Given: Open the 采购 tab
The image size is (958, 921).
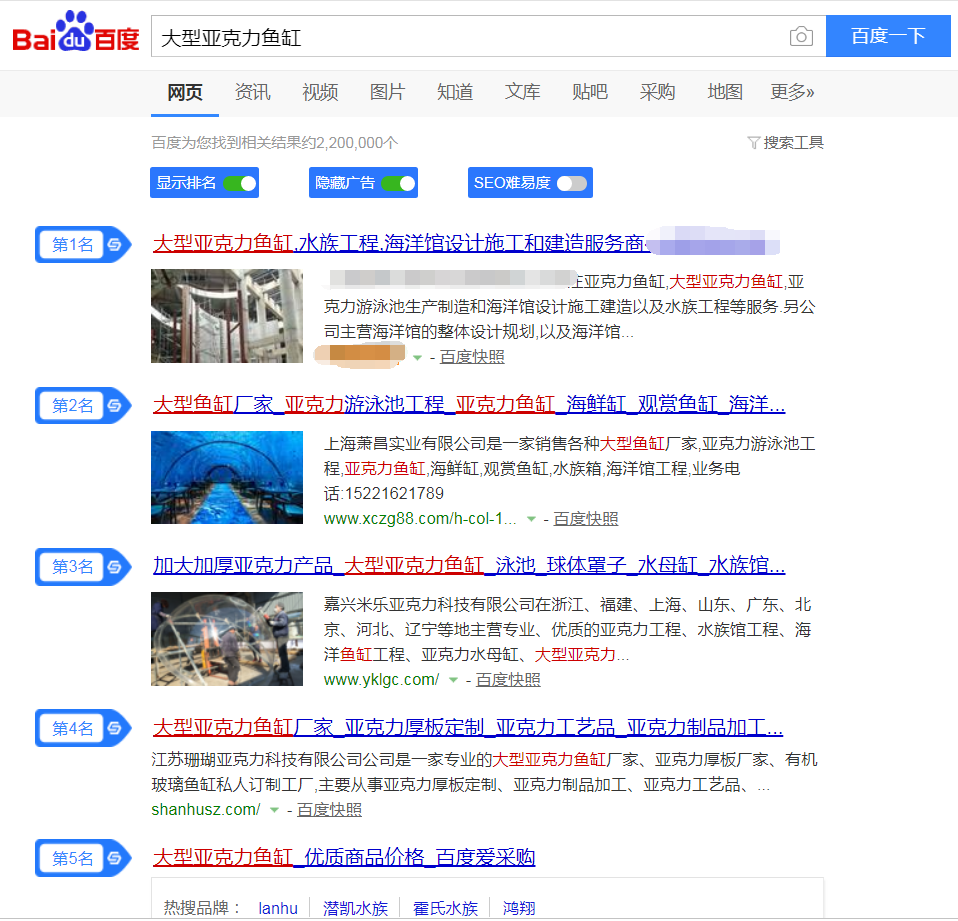Looking at the screenshot, I should point(657,92).
